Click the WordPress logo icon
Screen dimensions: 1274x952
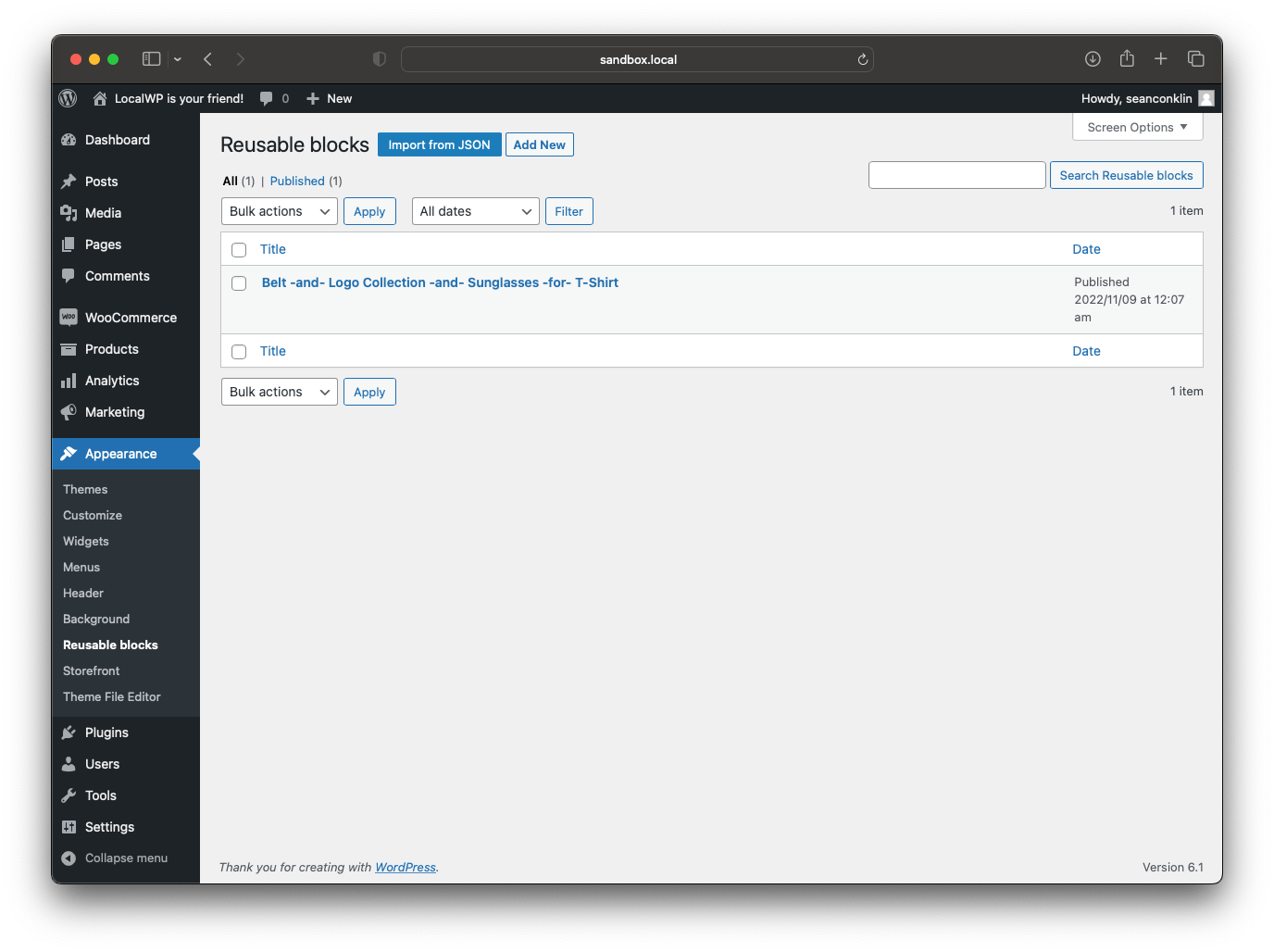pyautogui.click(x=68, y=98)
